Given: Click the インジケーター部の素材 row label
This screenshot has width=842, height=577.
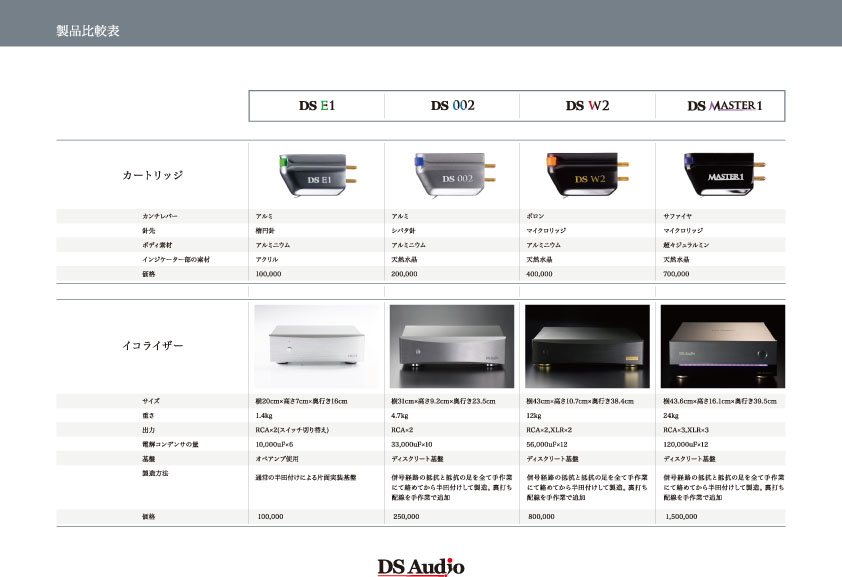Looking at the screenshot, I should coord(176,260).
